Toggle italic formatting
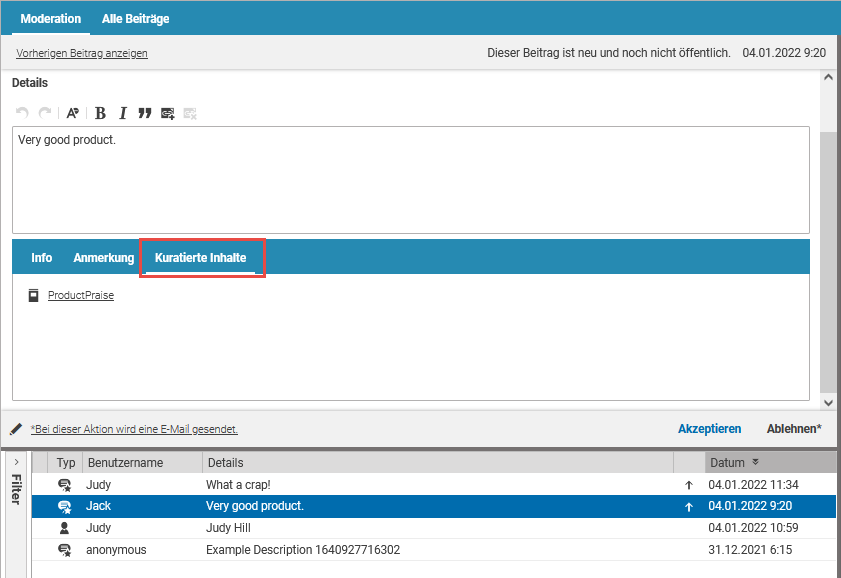The image size is (841, 578). 123,113
